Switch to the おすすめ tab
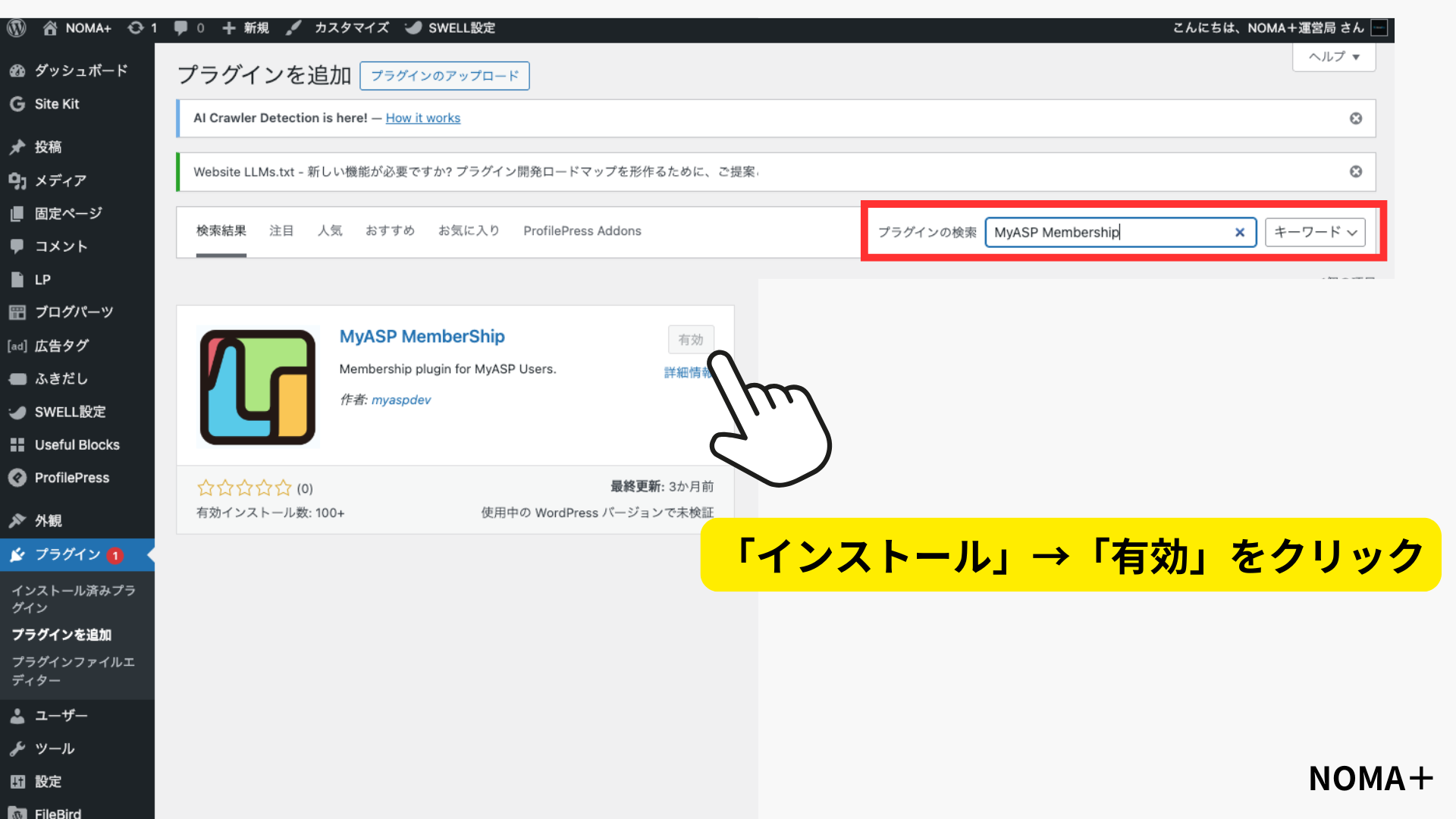1456x819 pixels. [390, 231]
